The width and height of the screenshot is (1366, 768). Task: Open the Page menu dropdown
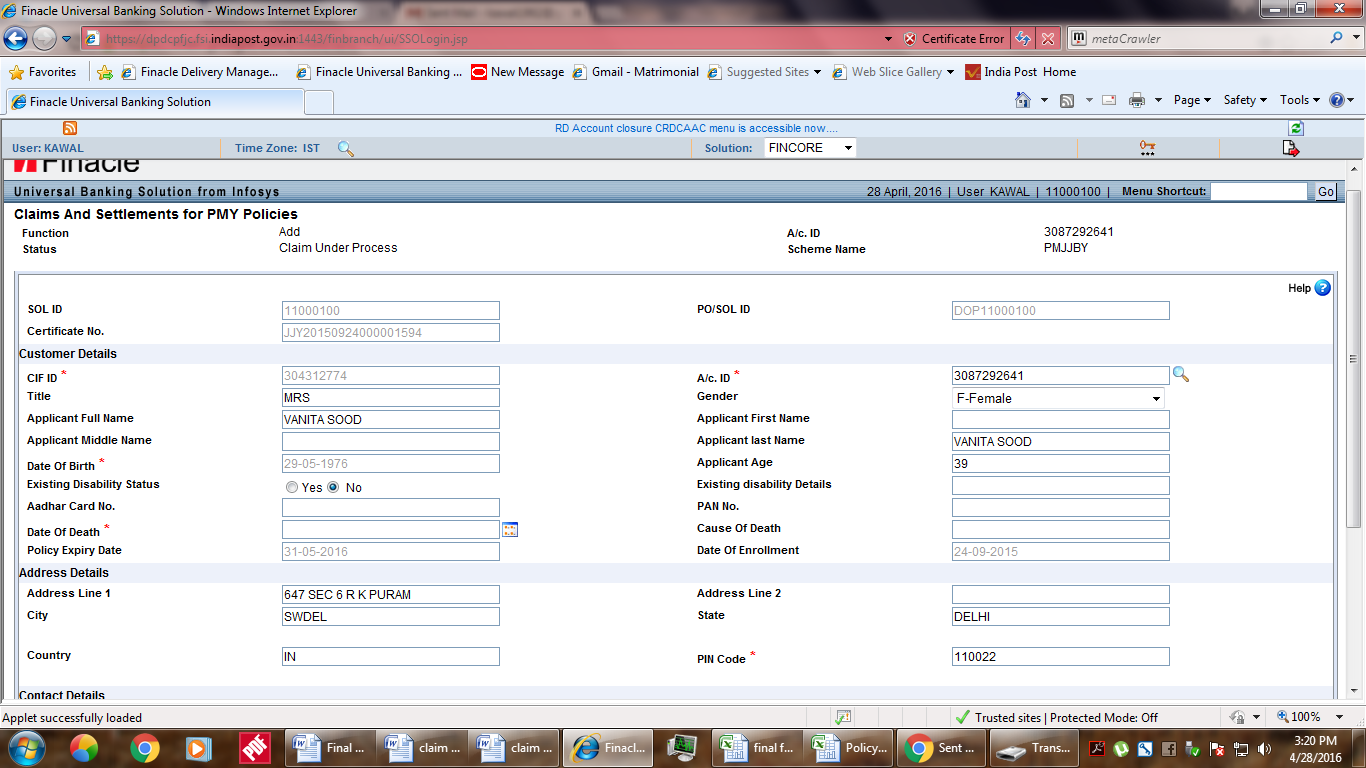[1192, 100]
